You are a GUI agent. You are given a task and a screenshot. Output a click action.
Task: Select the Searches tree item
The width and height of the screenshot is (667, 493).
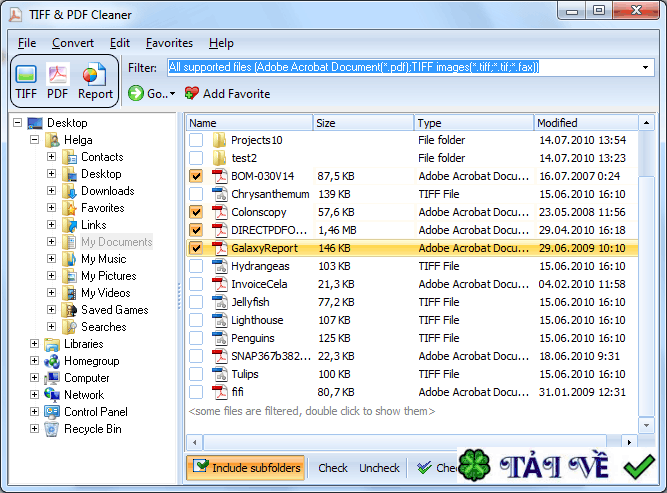pos(104,327)
